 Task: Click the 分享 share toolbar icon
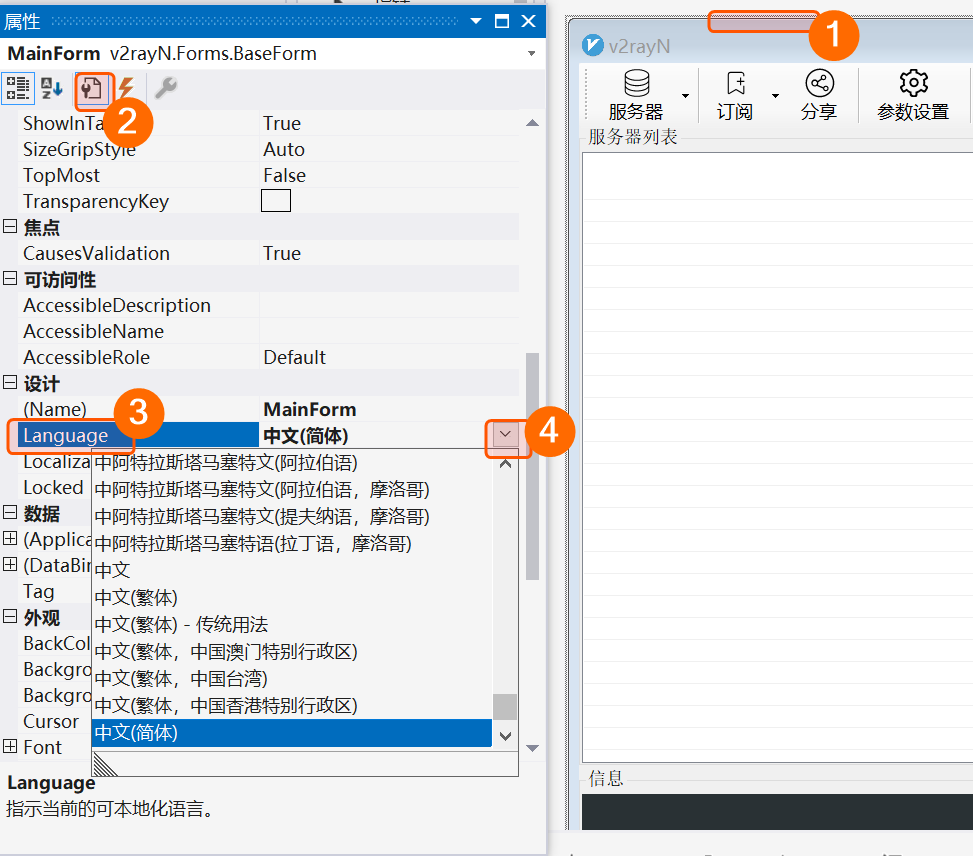tap(818, 84)
